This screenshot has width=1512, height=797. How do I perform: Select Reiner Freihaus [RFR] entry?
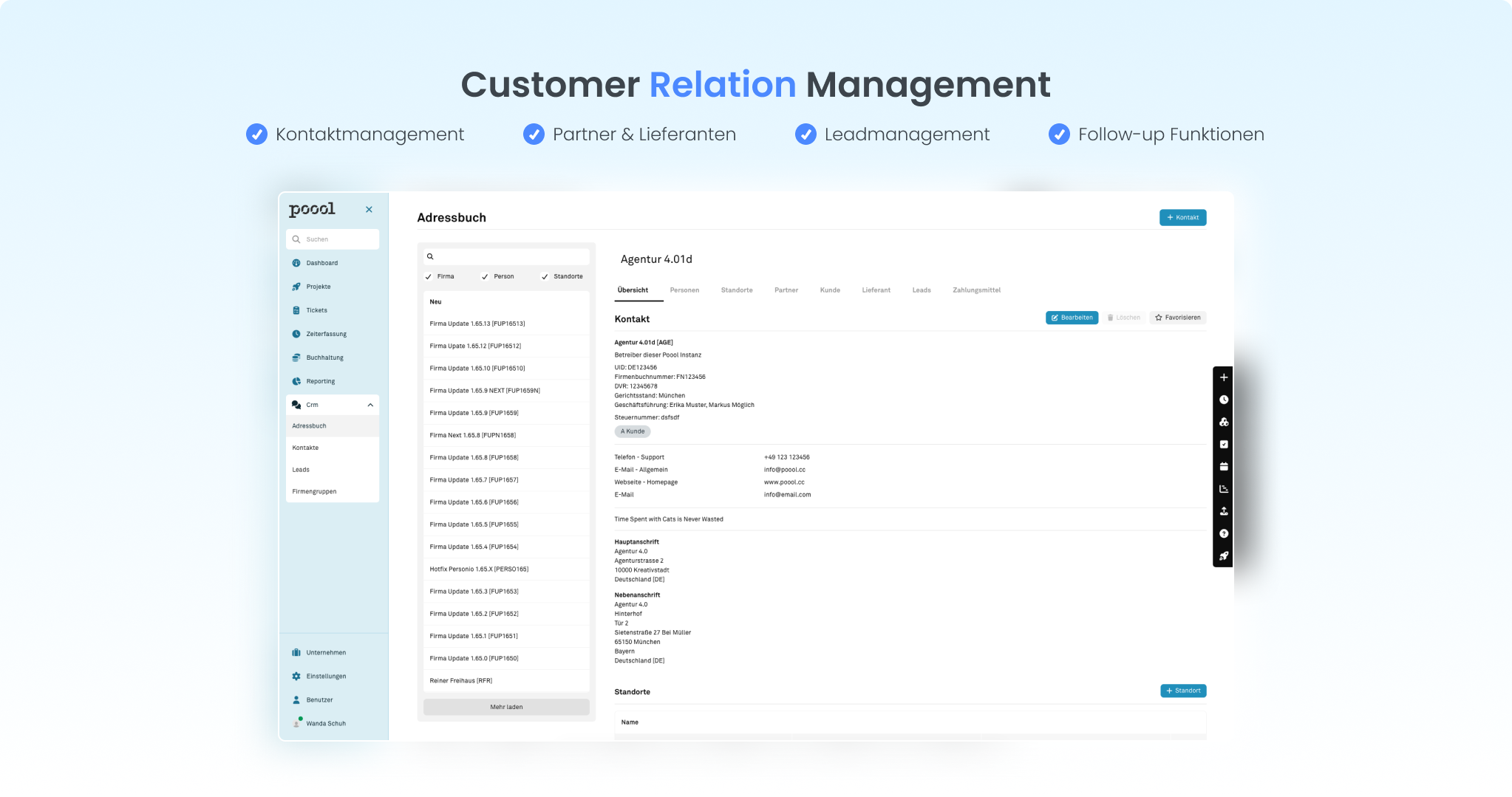click(x=506, y=680)
